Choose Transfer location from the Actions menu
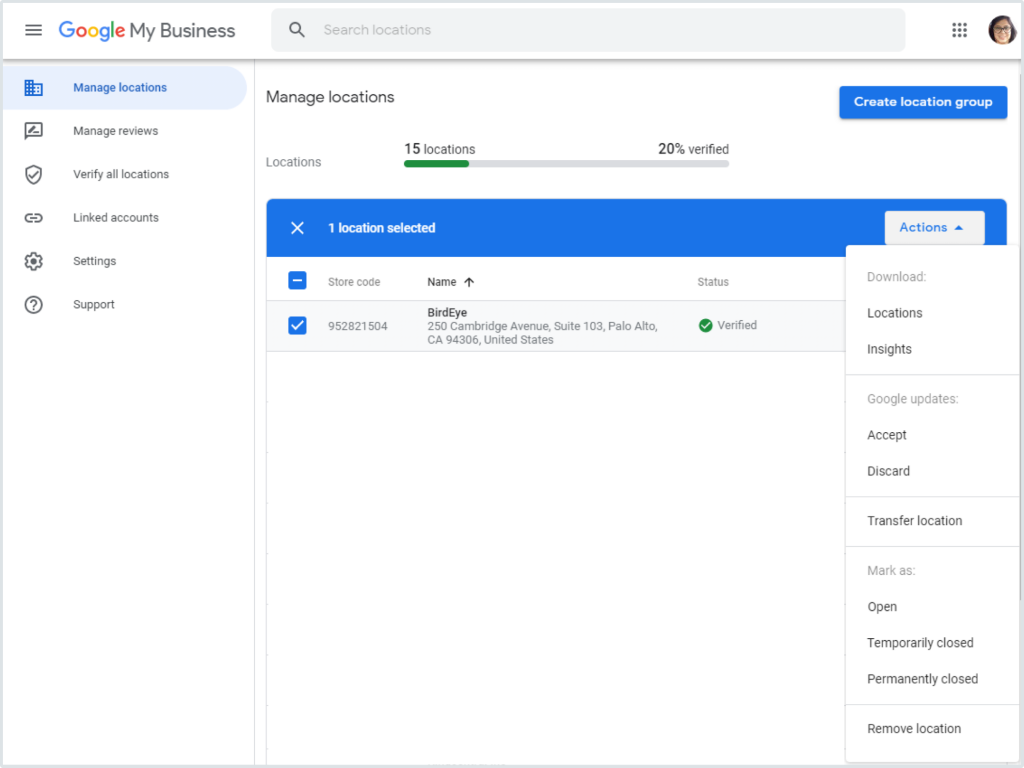This screenshot has height=768, width=1024. pyautogui.click(x=914, y=520)
